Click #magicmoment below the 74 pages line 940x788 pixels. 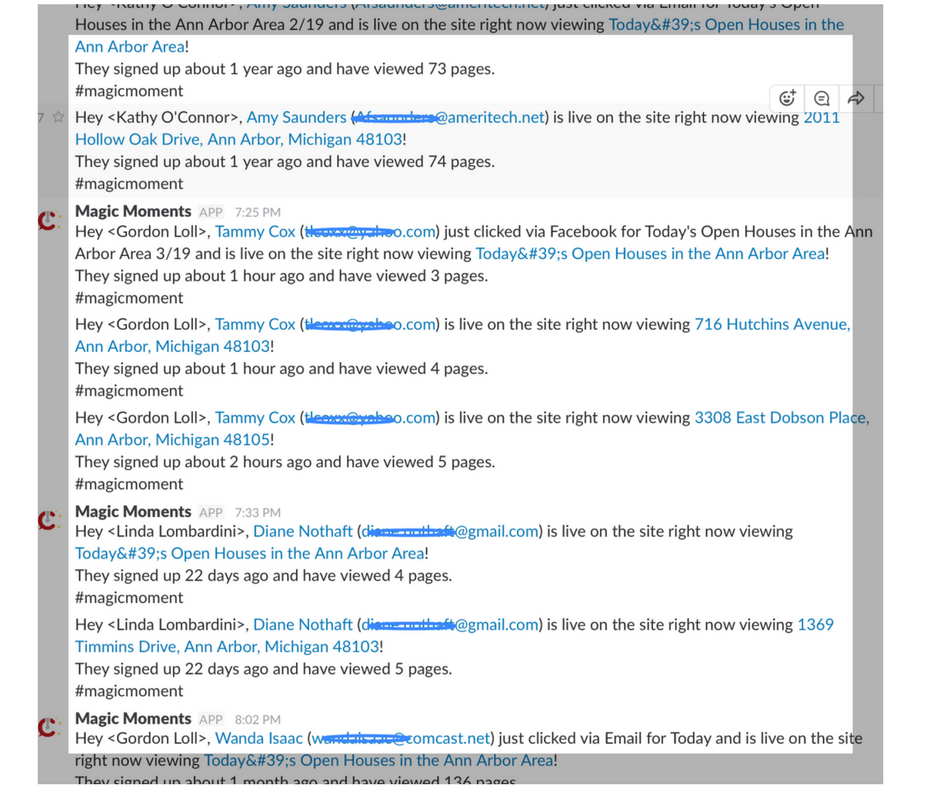pos(129,184)
